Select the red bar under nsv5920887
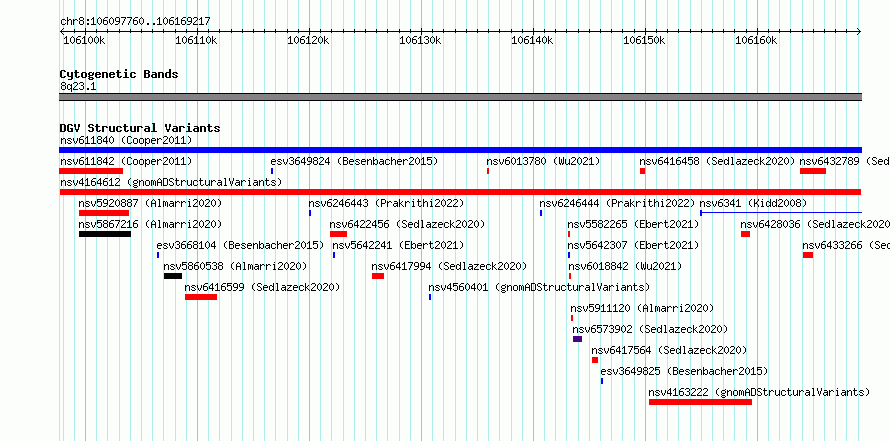This screenshot has height=441, width=890. pyautogui.click(x=104, y=213)
